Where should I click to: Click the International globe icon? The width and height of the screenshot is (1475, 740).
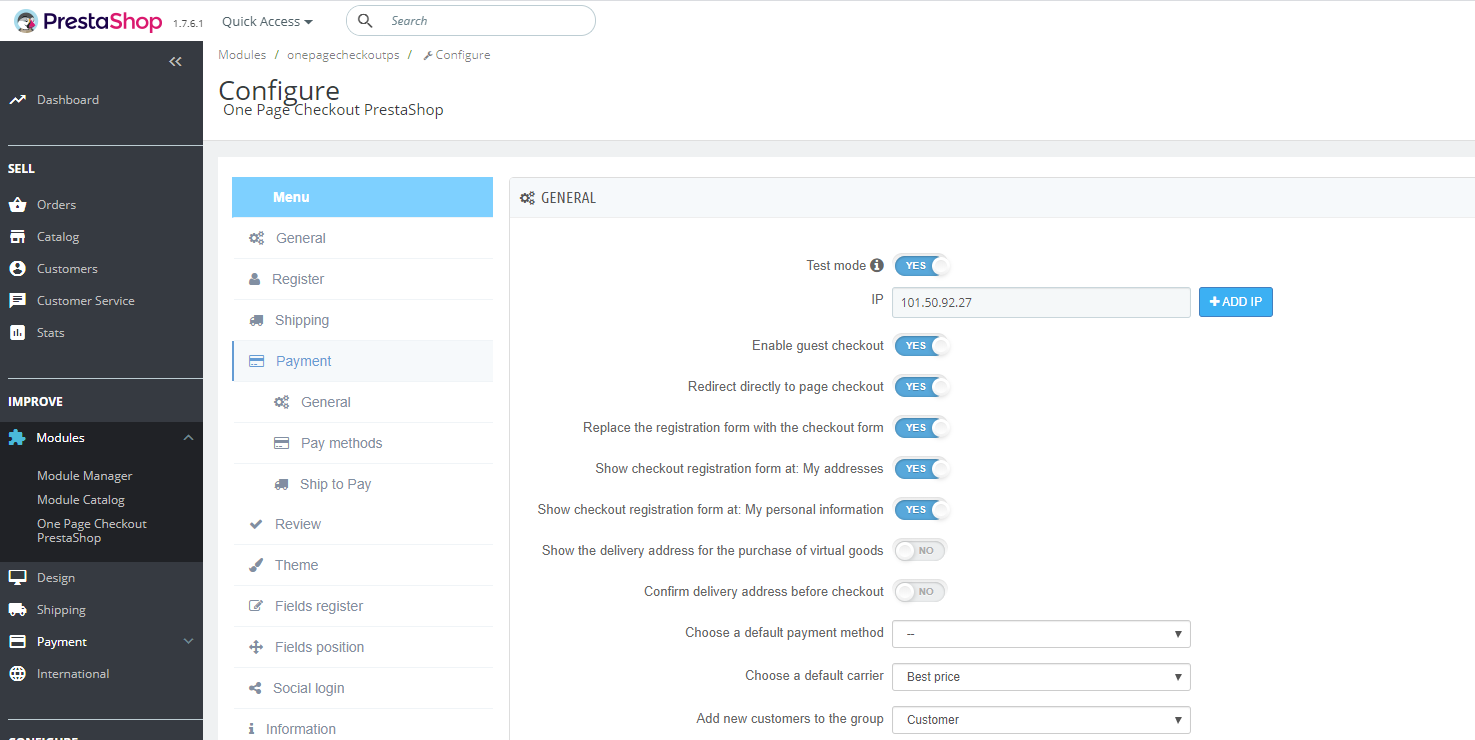coord(17,674)
